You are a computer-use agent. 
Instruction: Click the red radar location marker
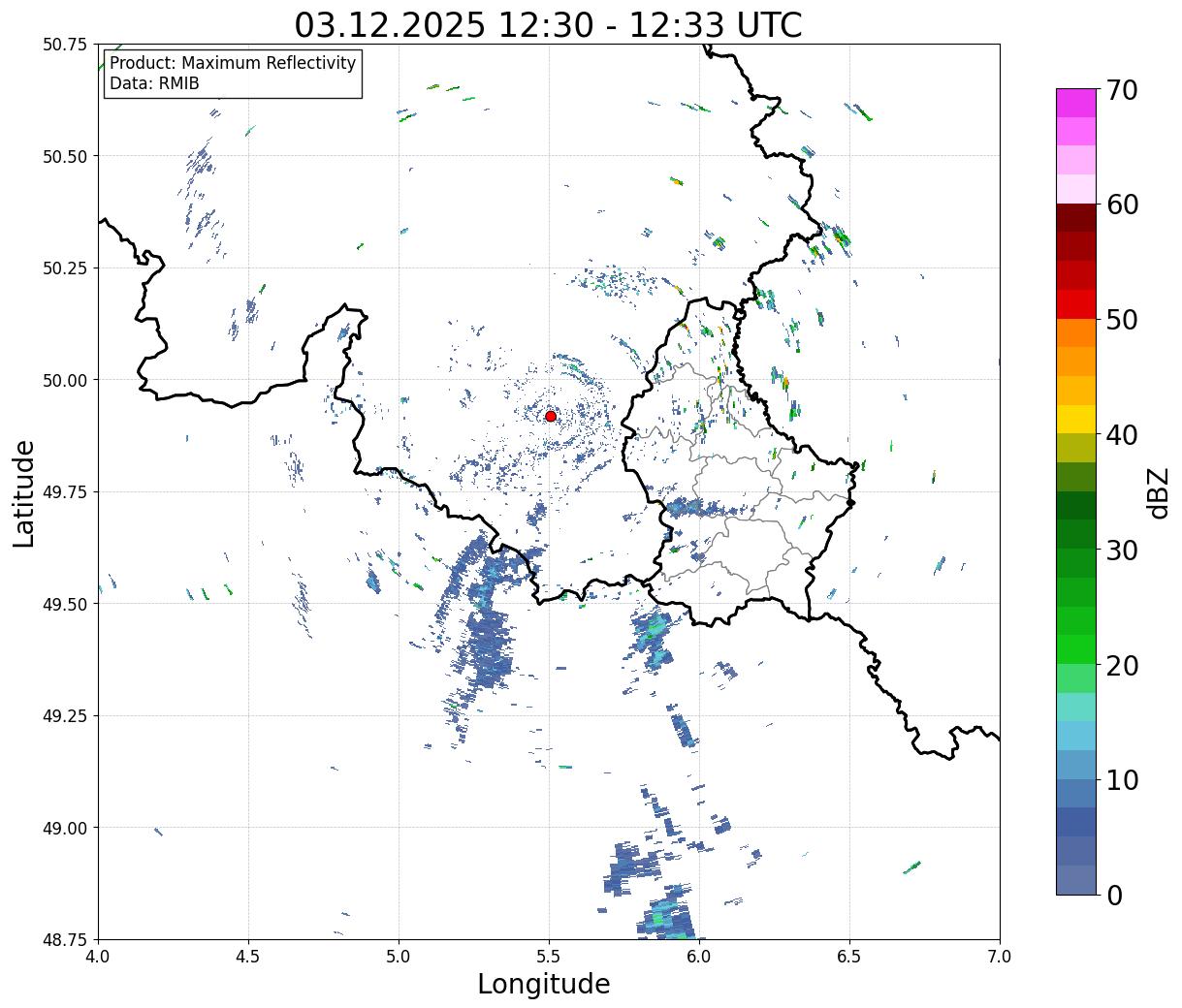(551, 416)
